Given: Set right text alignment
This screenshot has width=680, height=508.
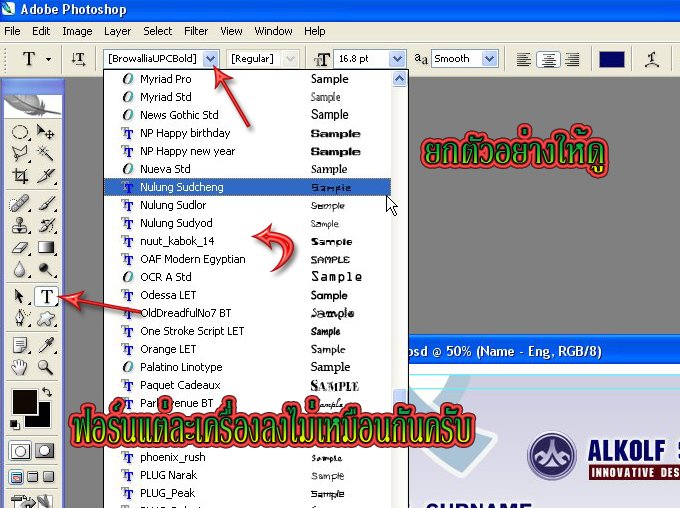Looking at the screenshot, I should [572, 59].
